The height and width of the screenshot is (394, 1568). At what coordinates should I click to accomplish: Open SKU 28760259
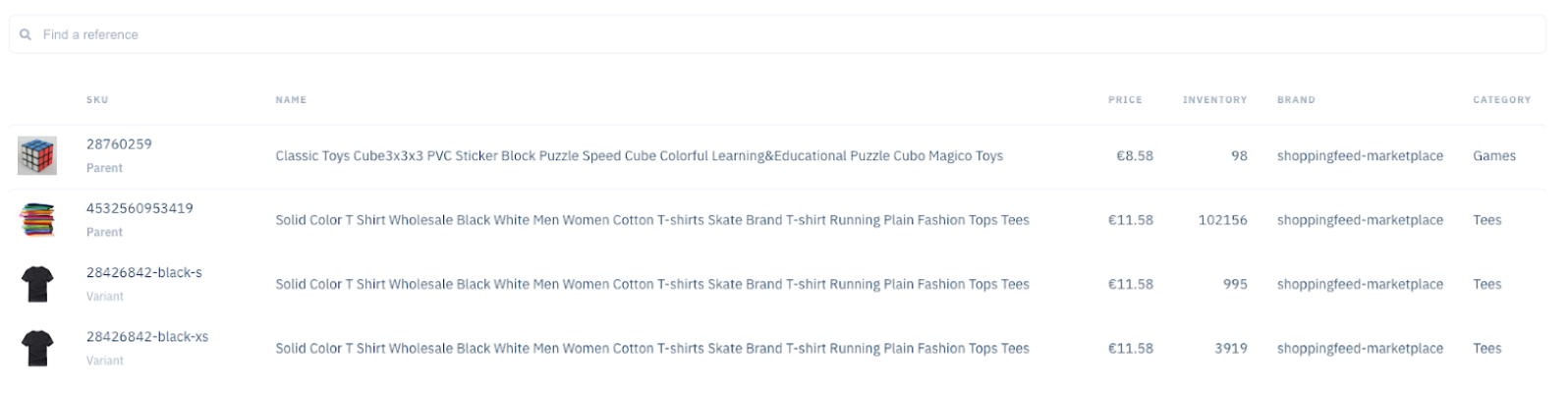pyautogui.click(x=119, y=143)
